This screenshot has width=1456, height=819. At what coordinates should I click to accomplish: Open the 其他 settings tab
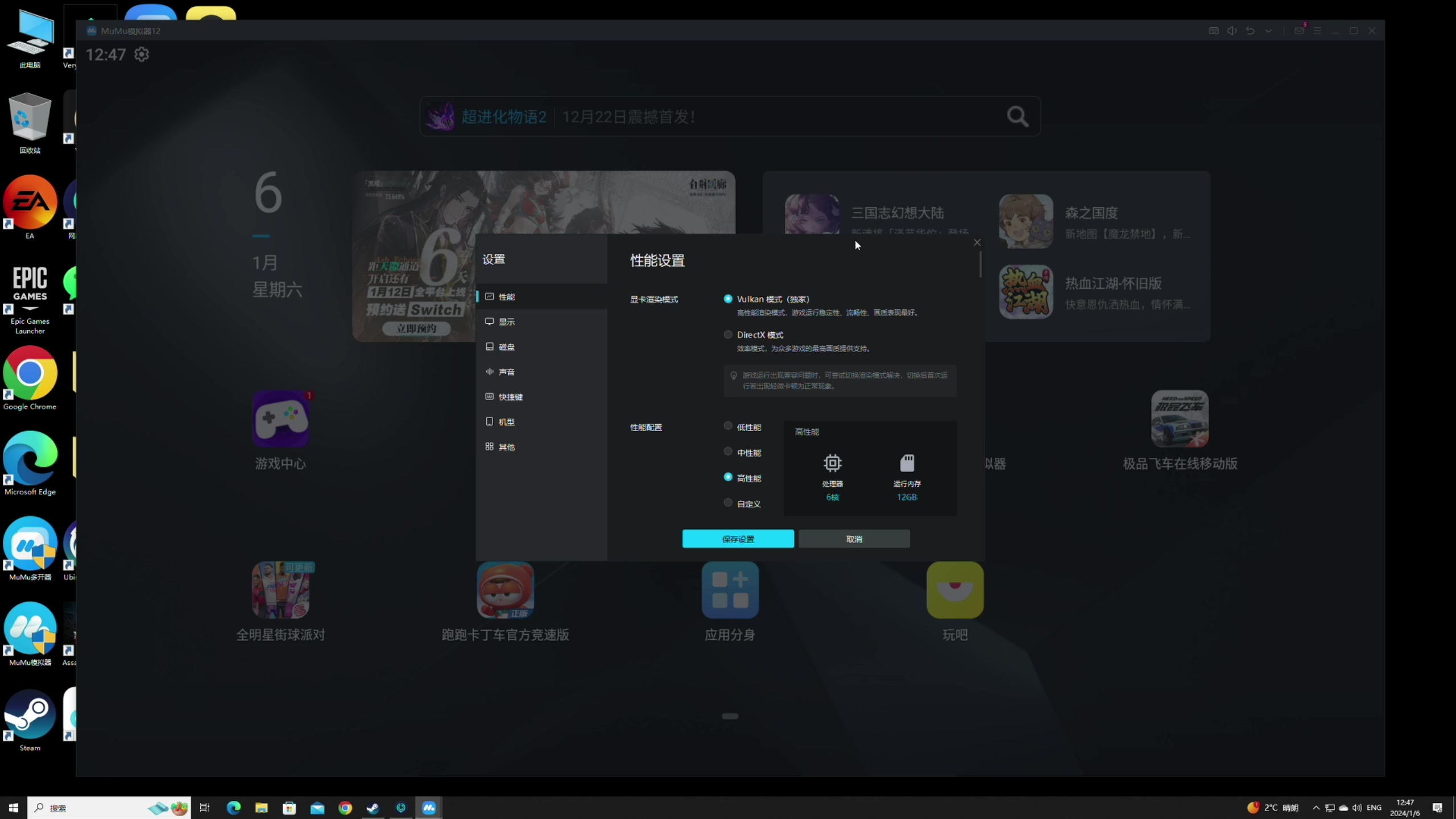point(541,447)
